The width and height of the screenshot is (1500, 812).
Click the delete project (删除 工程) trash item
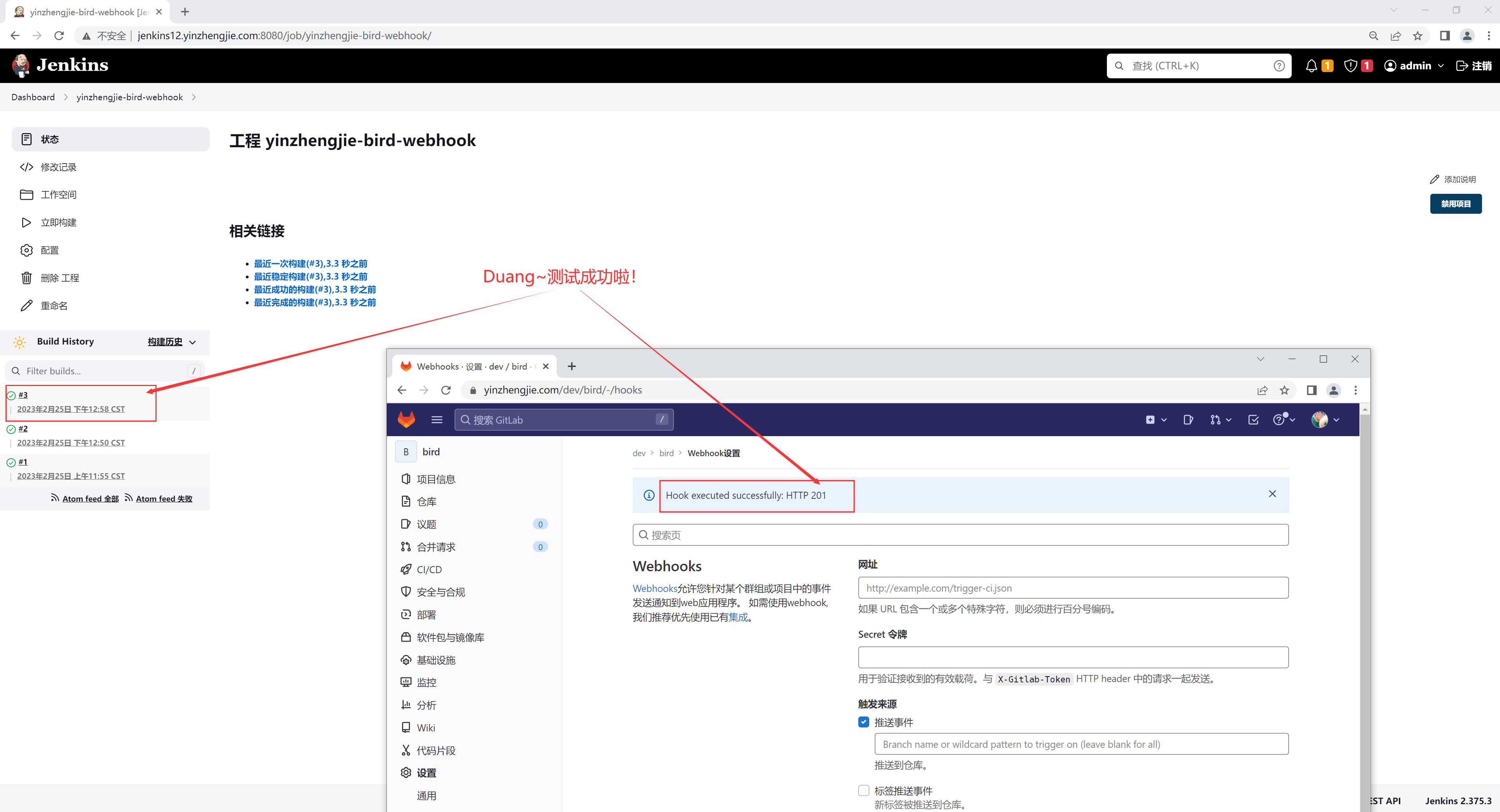[x=60, y=278]
